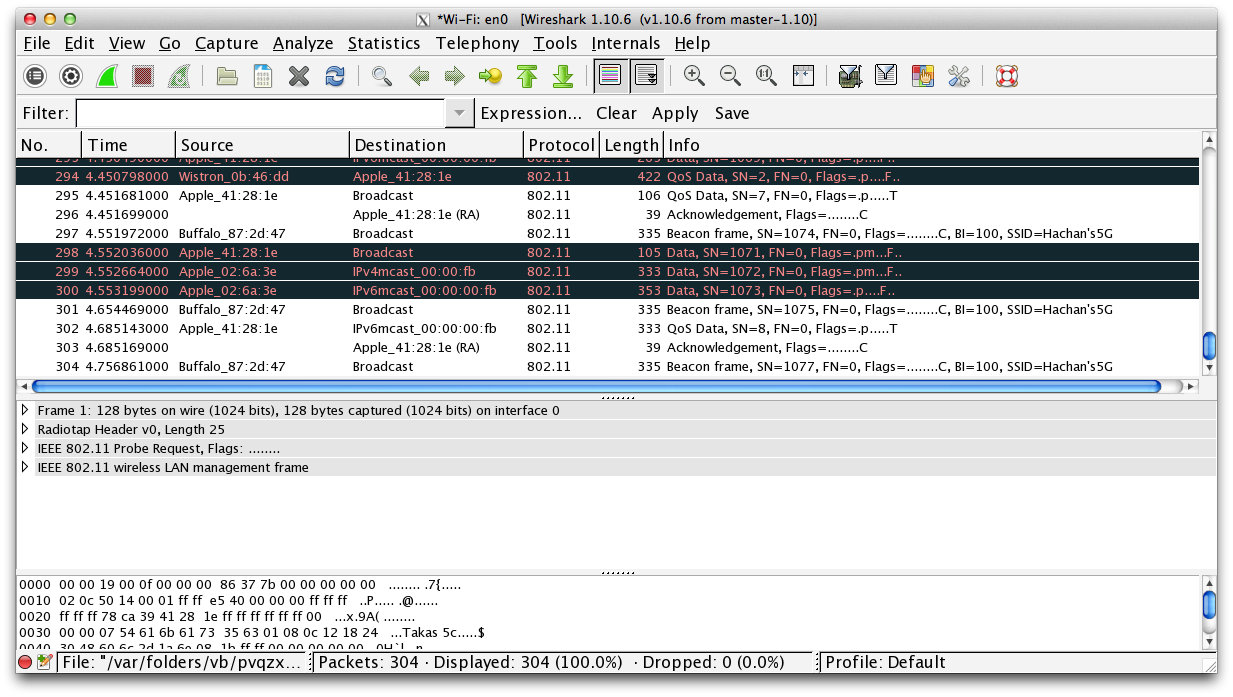Open the Analyze menu
The height and width of the screenshot is (697, 1233).
point(303,43)
